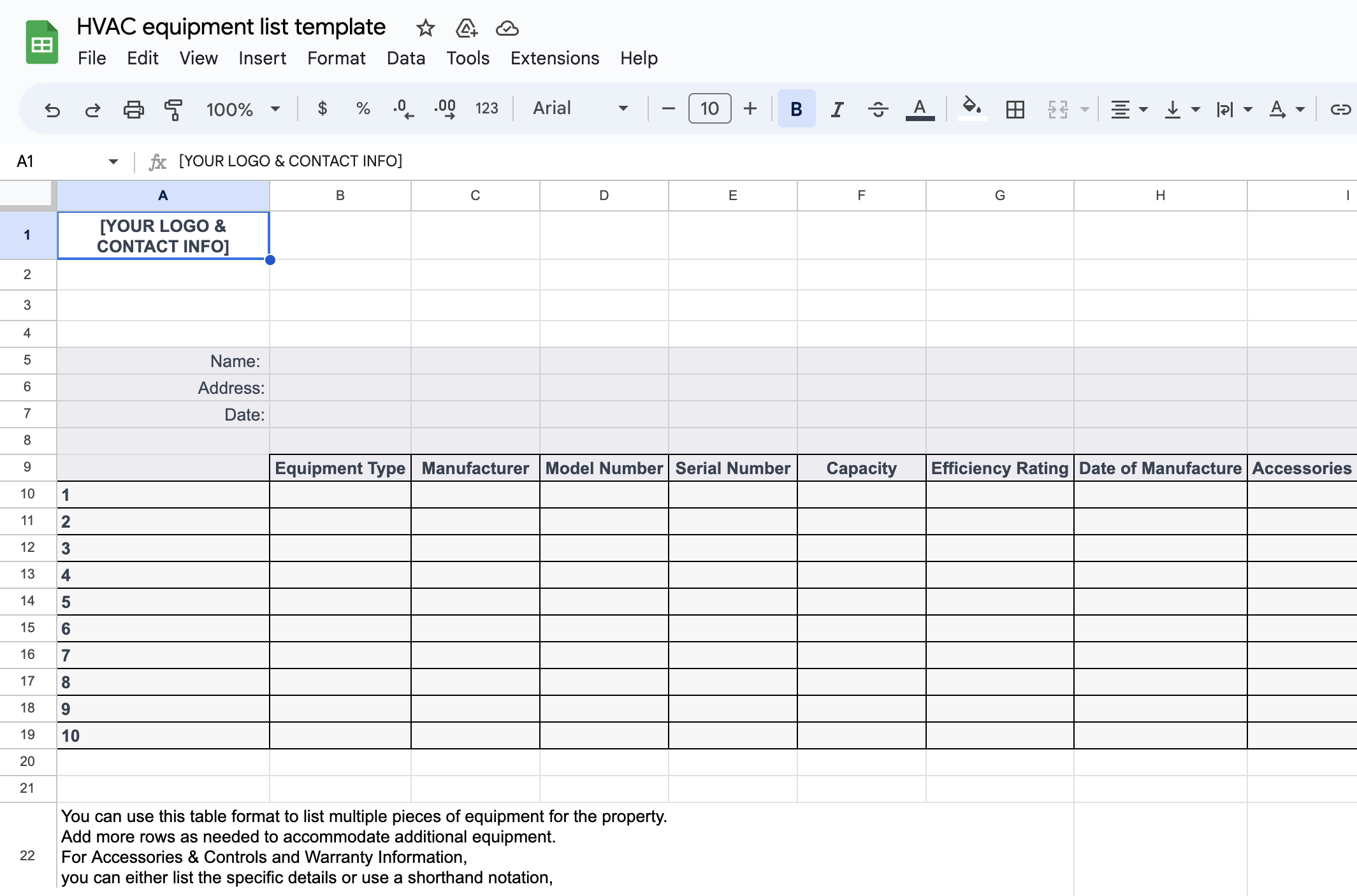Print the spreadsheet
Viewport: 1357px width, 896px height.
[133, 108]
